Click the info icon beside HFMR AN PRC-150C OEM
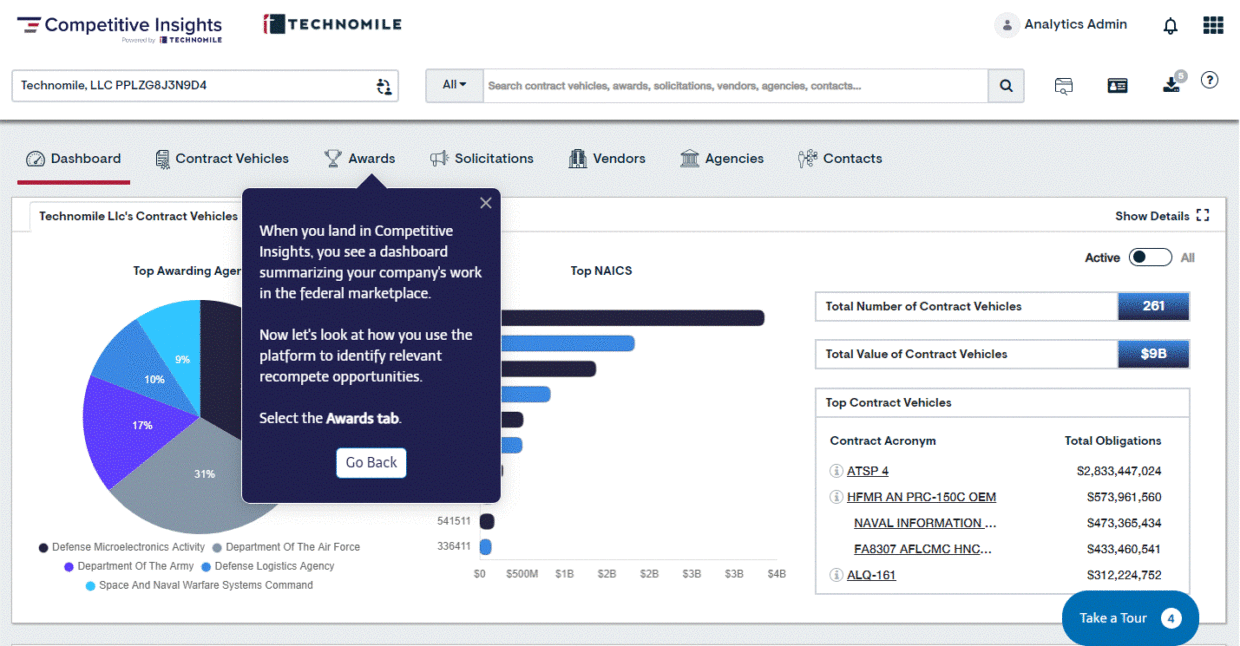The height and width of the screenshot is (646, 1240). click(836, 497)
